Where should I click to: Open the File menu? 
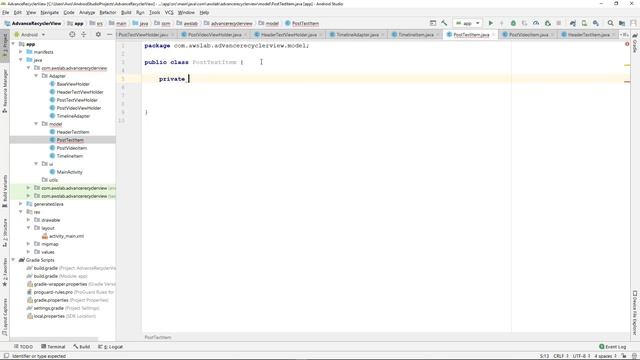[5, 13]
